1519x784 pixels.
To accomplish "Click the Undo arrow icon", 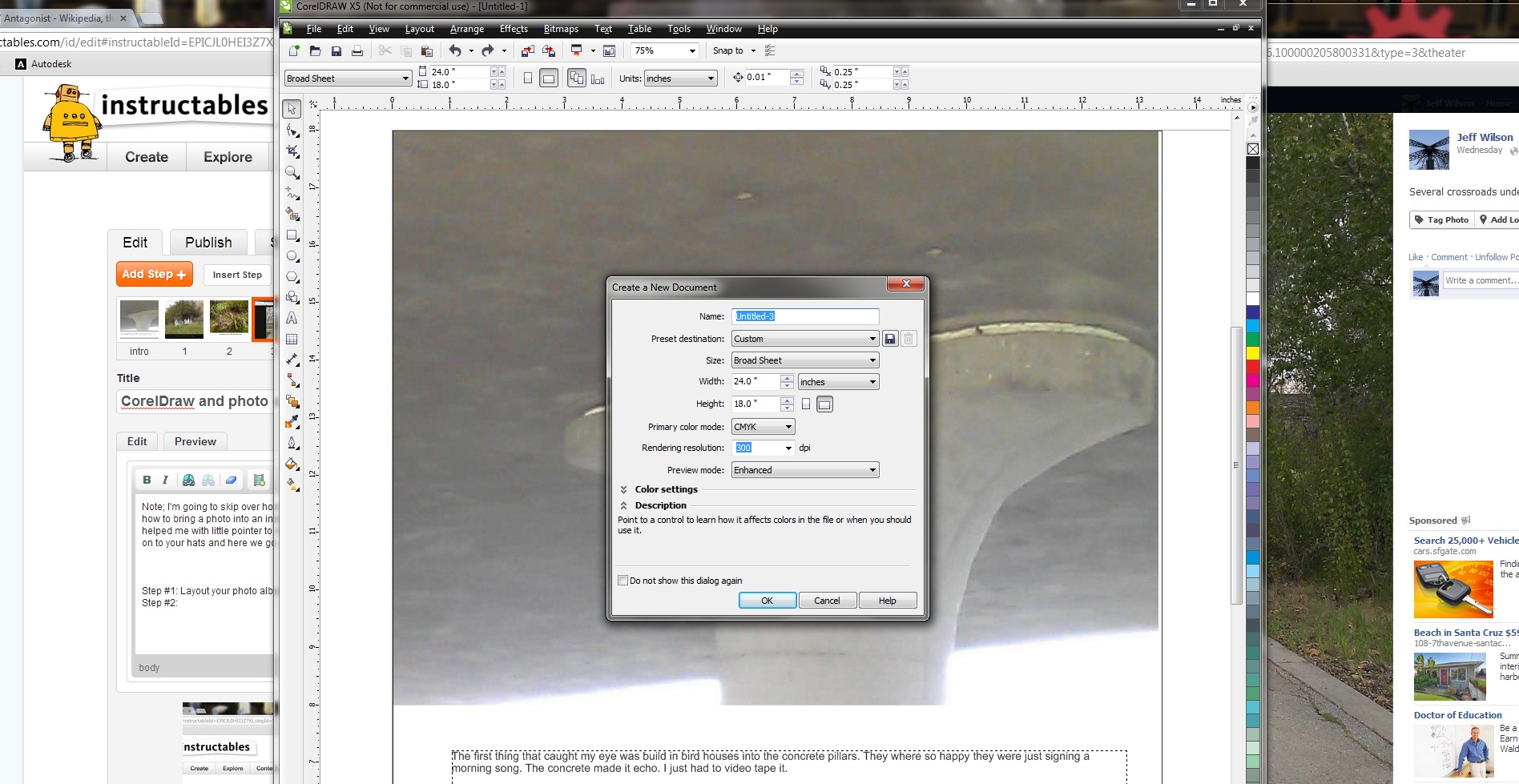I will 455,50.
